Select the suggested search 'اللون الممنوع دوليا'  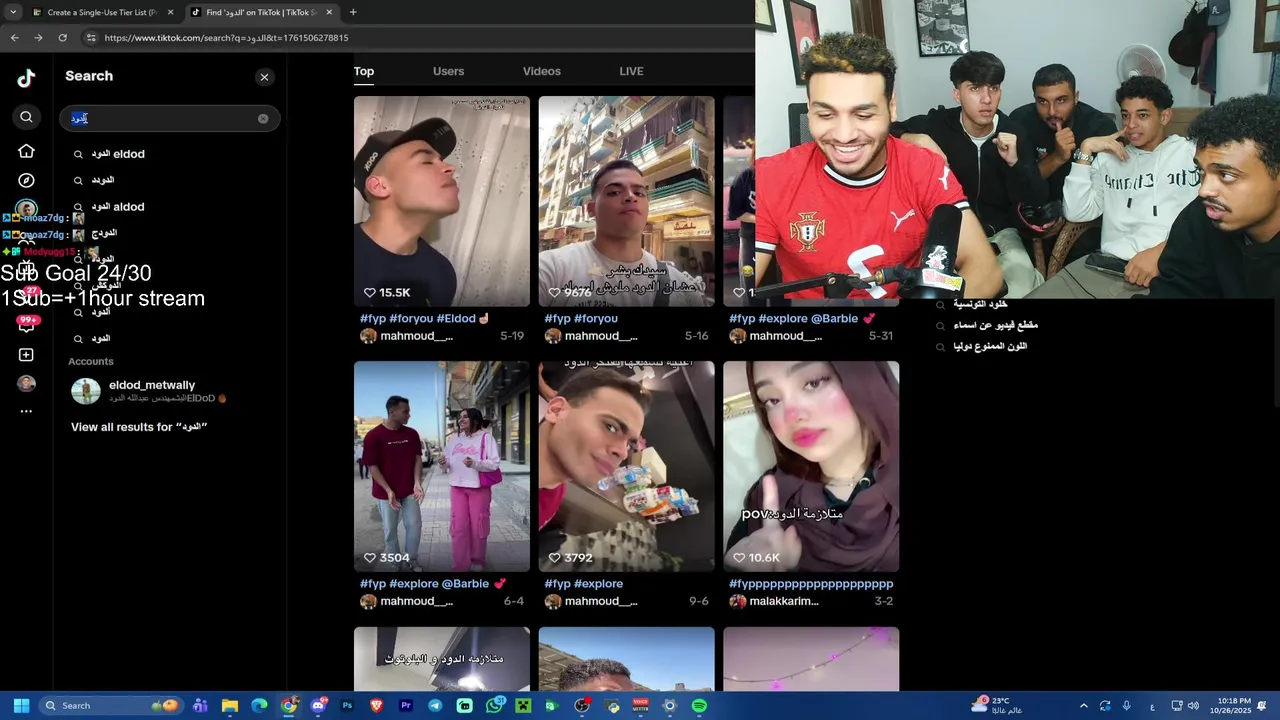990,346
